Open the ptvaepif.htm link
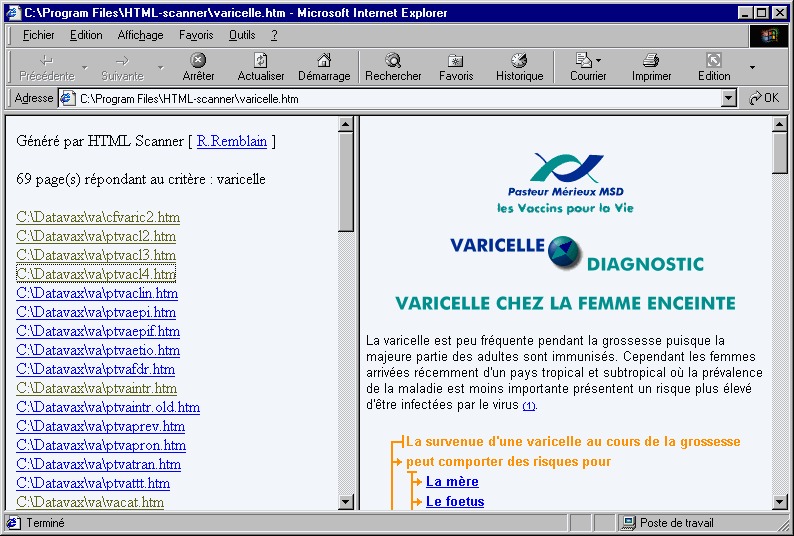 [98, 331]
